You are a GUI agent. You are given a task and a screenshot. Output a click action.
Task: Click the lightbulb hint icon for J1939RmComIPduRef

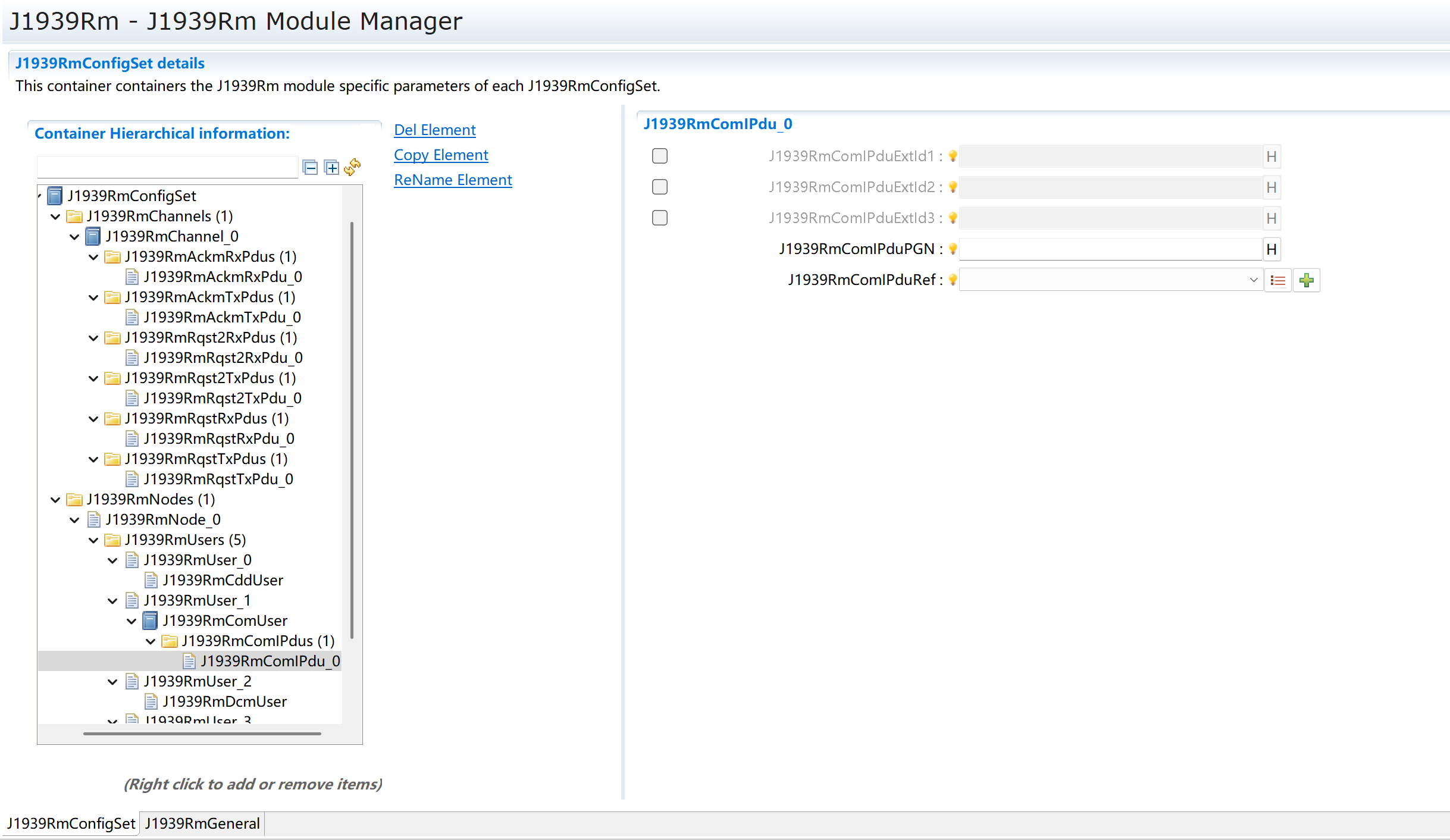(x=953, y=280)
